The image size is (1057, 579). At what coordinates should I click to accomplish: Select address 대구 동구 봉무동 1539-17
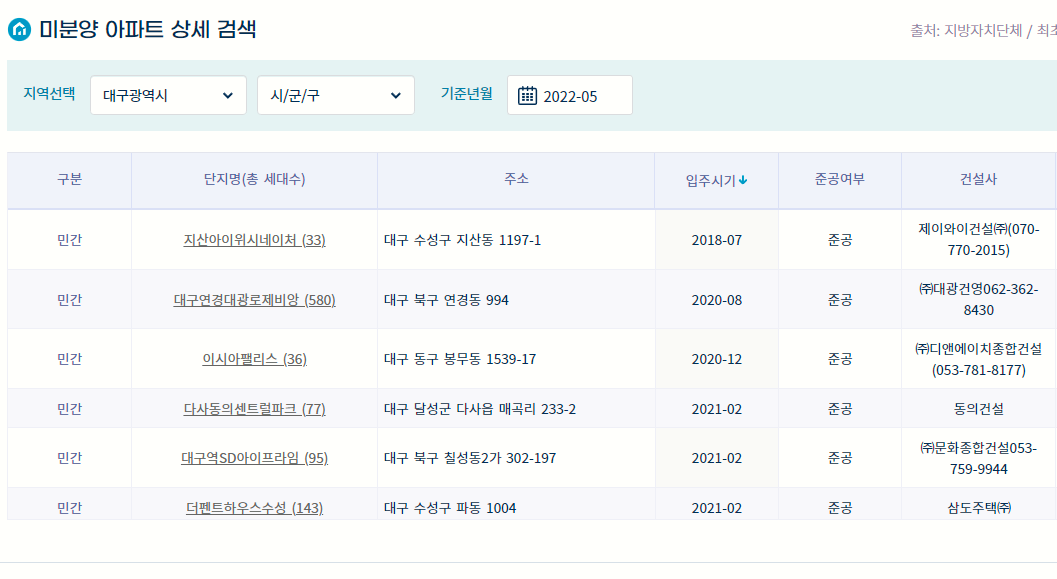[460, 359]
